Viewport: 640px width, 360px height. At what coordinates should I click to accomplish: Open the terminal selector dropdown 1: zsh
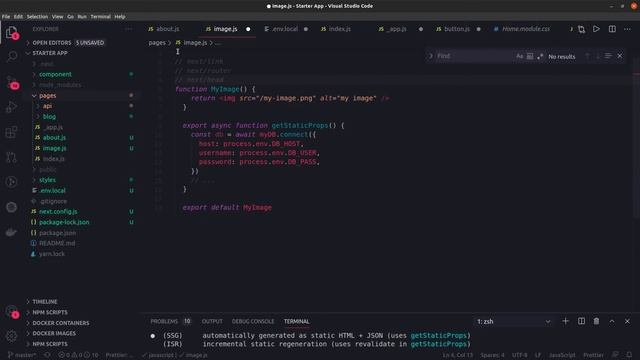click(513, 322)
